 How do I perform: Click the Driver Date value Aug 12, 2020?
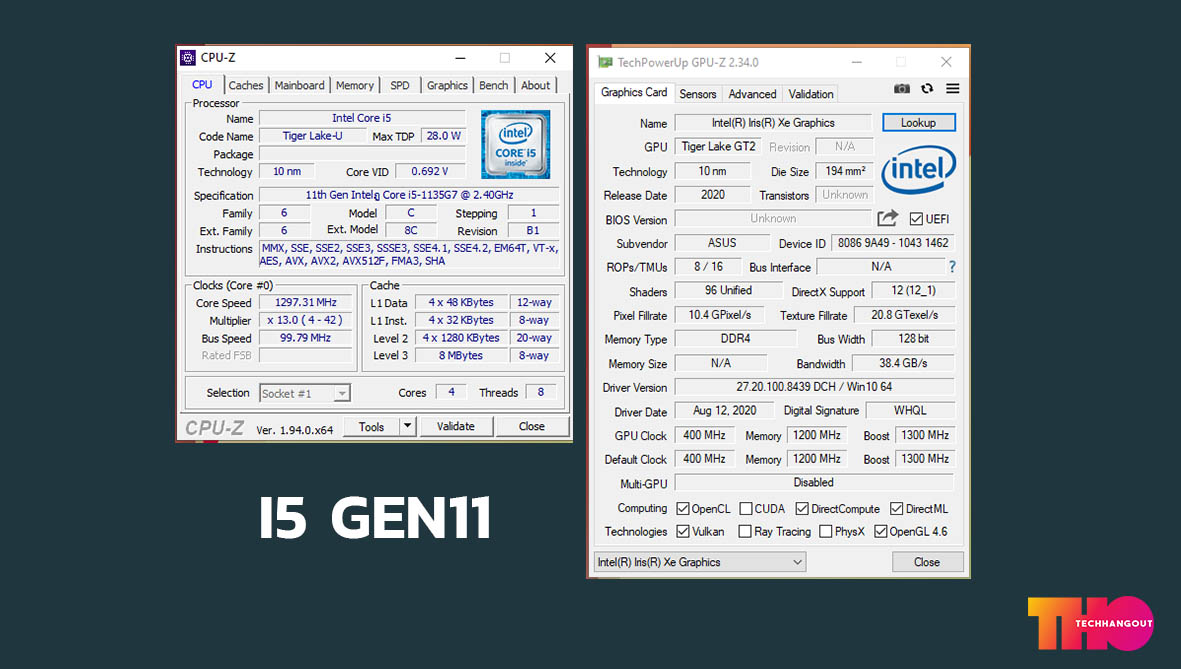coord(725,411)
